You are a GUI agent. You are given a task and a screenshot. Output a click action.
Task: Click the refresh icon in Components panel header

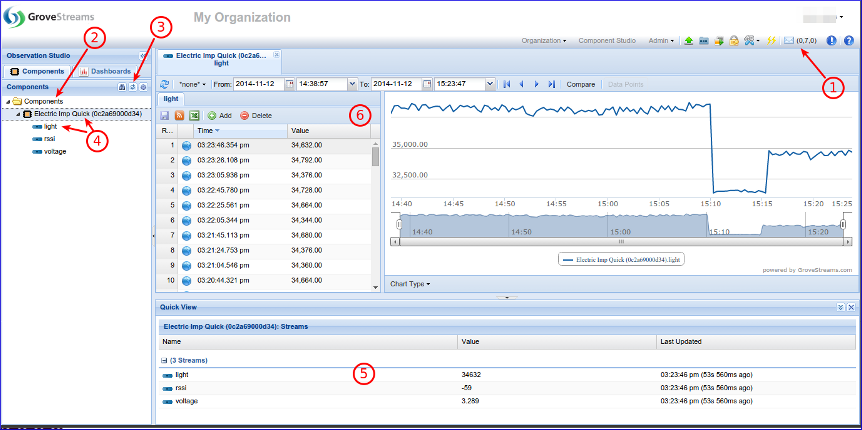[x=132, y=88]
